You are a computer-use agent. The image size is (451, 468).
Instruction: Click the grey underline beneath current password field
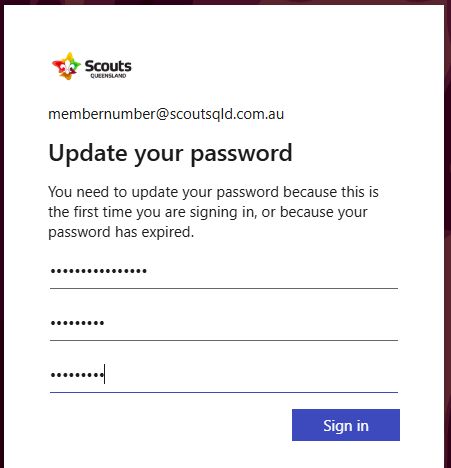coord(224,289)
